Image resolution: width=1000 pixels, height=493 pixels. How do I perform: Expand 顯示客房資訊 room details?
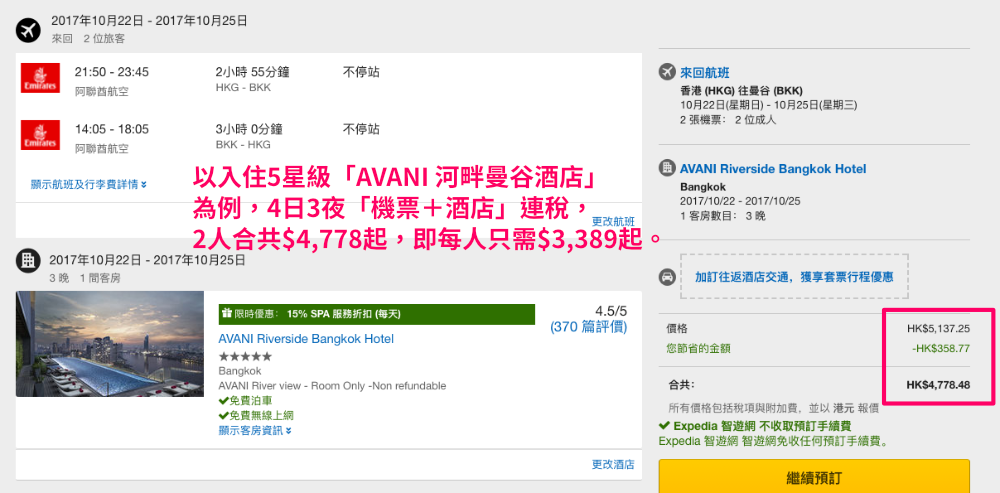[255, 430]
